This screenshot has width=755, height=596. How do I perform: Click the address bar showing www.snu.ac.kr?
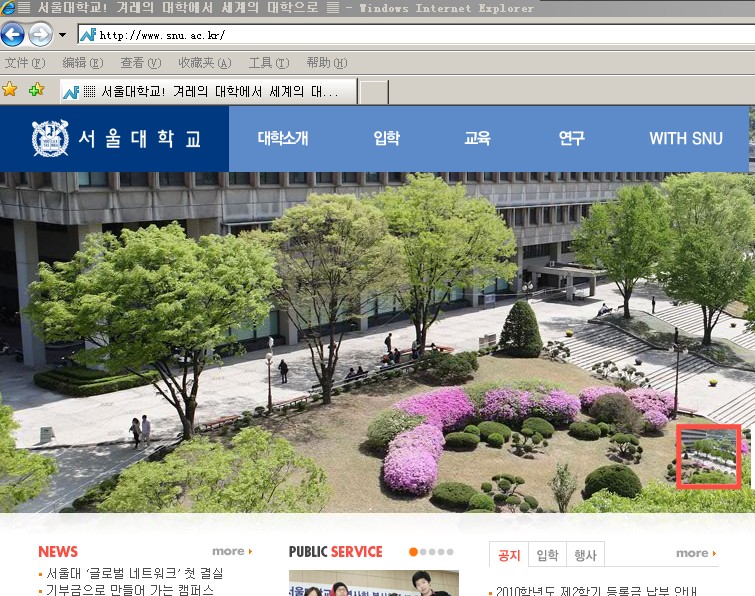click(417, 35)
